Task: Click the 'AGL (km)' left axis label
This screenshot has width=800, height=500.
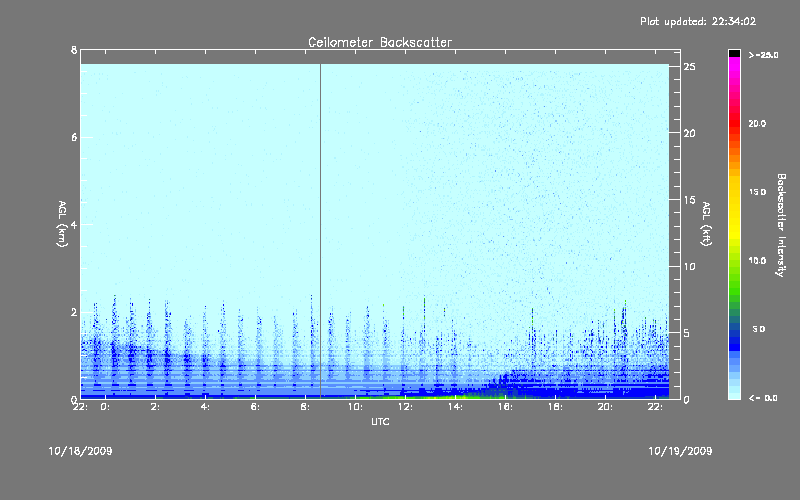Action: click(62, 224)
